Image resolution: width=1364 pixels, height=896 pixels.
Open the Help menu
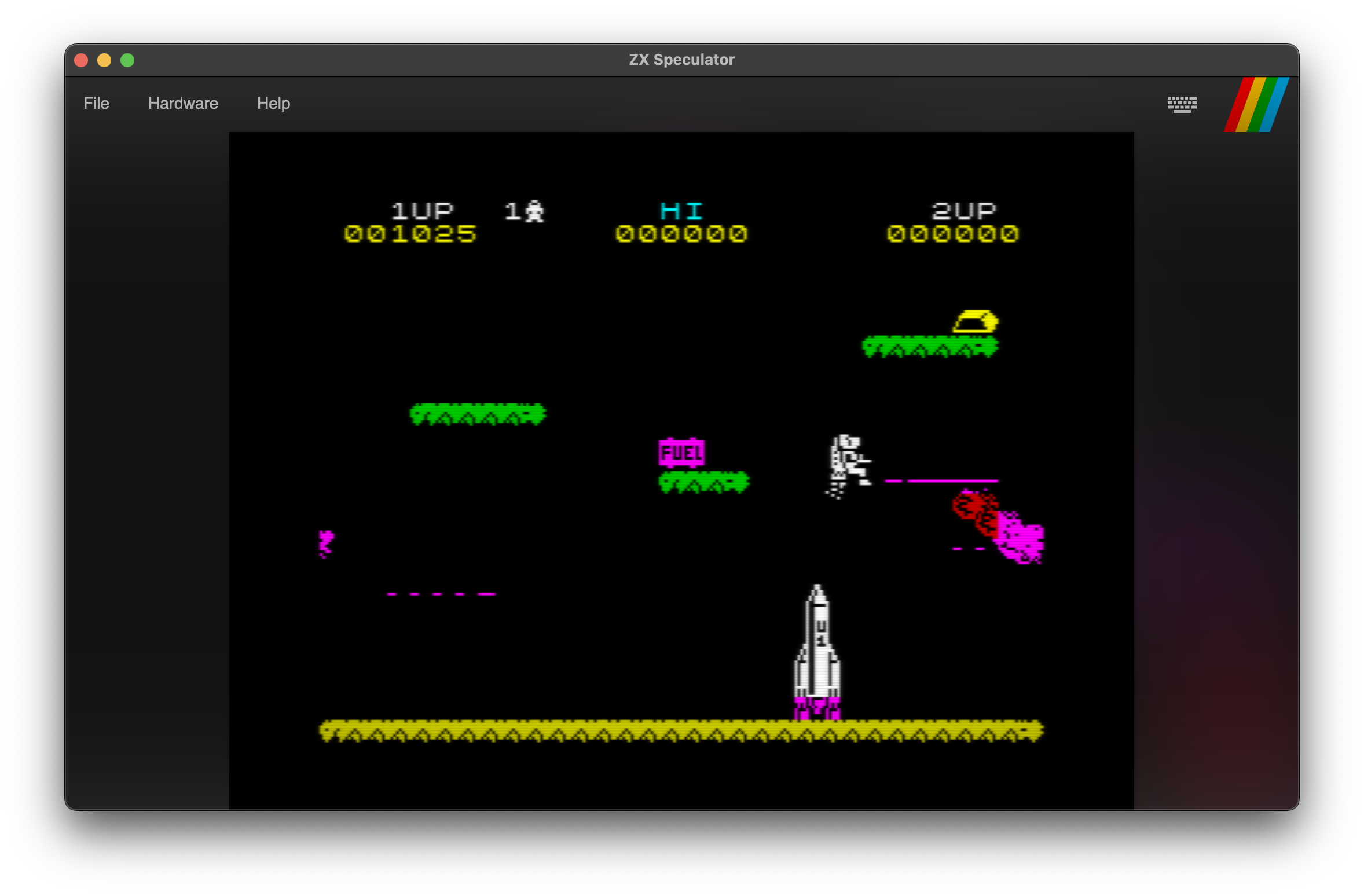pos(273,104)
